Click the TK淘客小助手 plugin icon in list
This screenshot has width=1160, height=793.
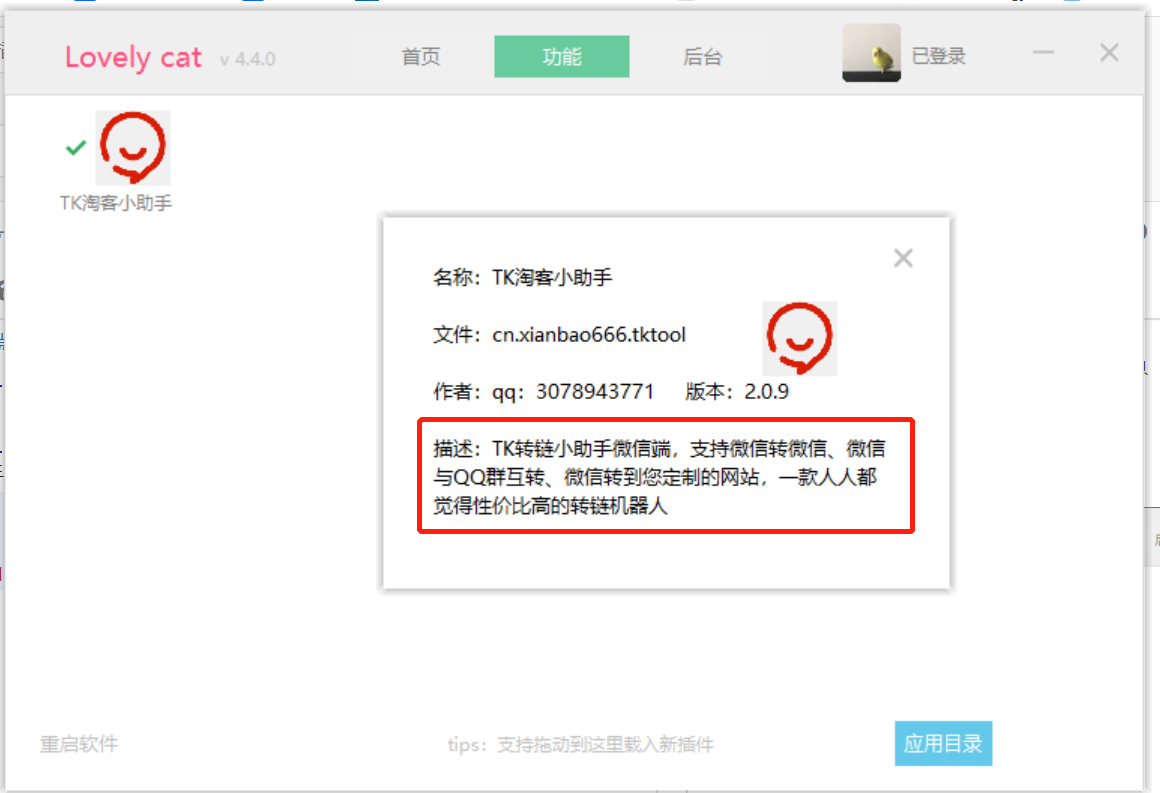(x=133, y=148)
